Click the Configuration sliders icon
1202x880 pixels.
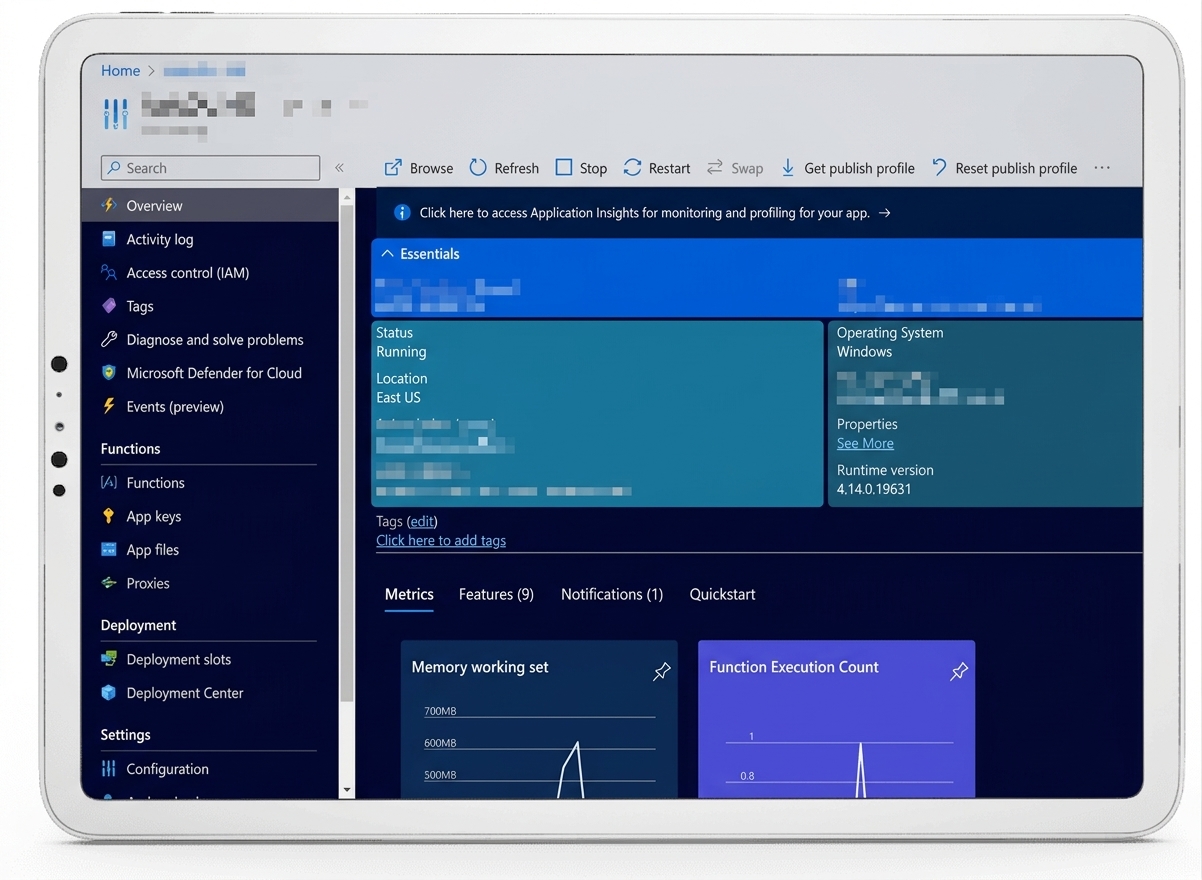point(109,769)
